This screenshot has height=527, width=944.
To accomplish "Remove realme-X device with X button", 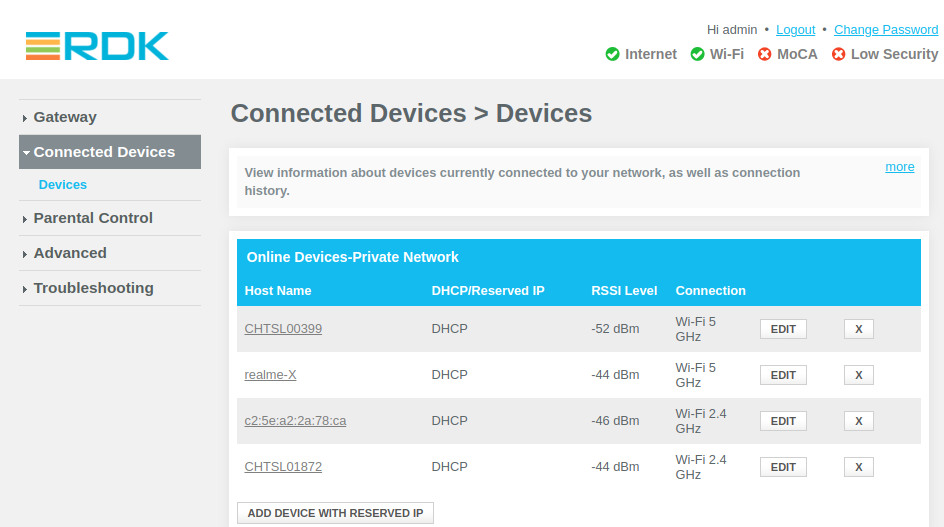I will pyautogui.click(x=859, y=375).
